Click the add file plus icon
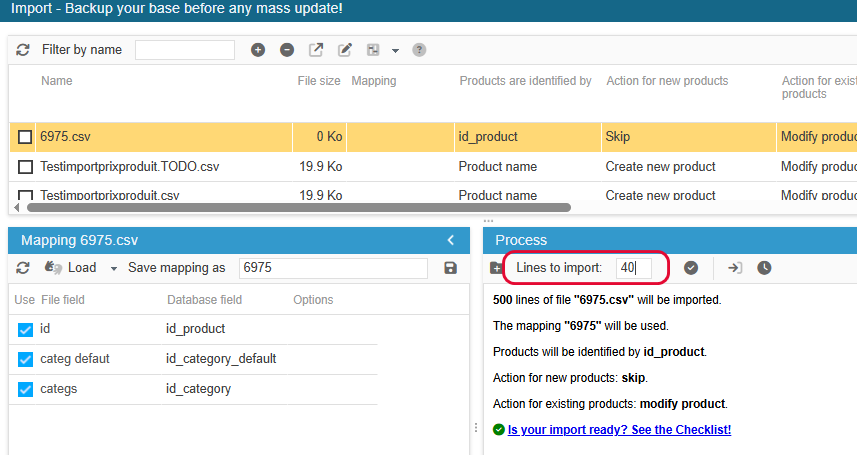This screenshot has width=857, height=455. pyautogui.click(x=258, y=50)
